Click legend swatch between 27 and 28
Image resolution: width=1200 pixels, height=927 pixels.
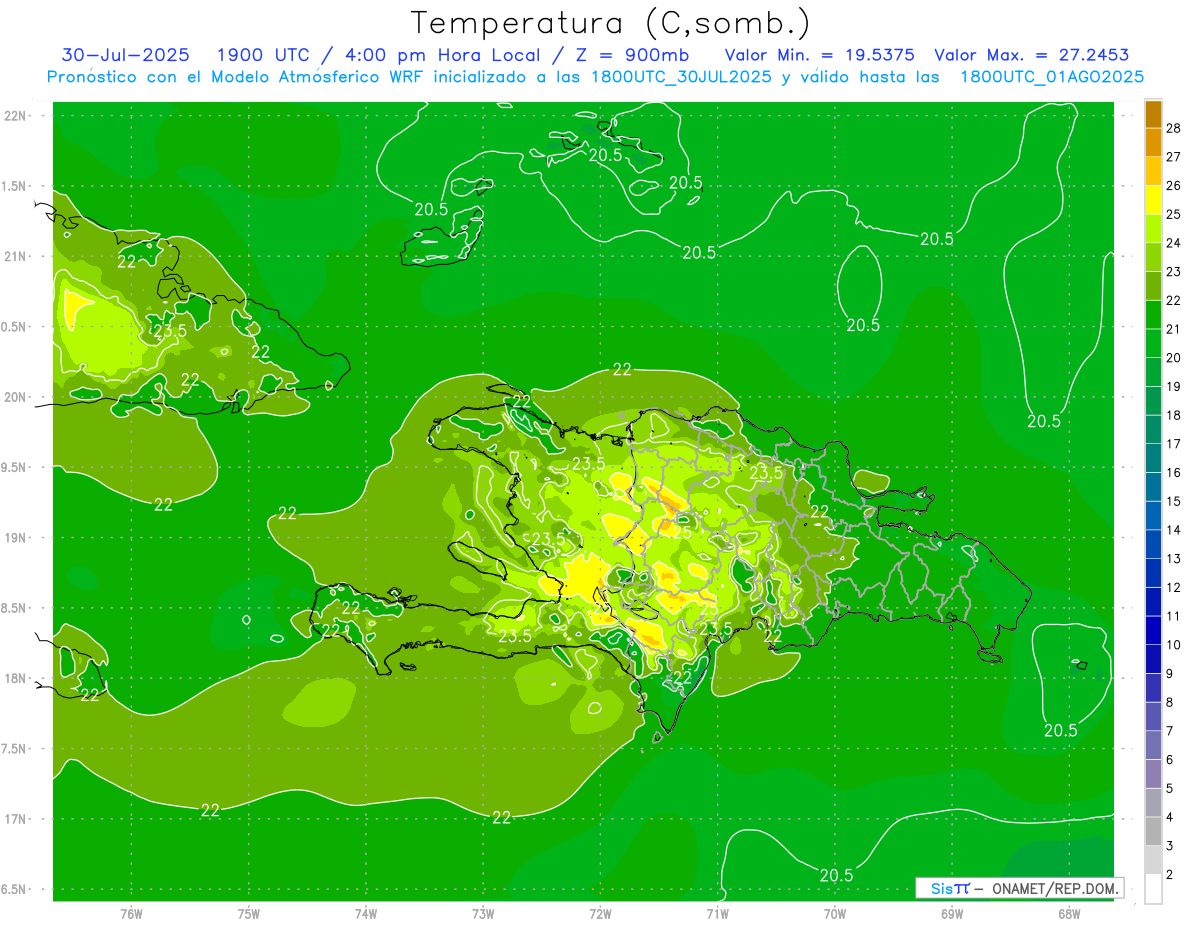(x=1154, y=142)
